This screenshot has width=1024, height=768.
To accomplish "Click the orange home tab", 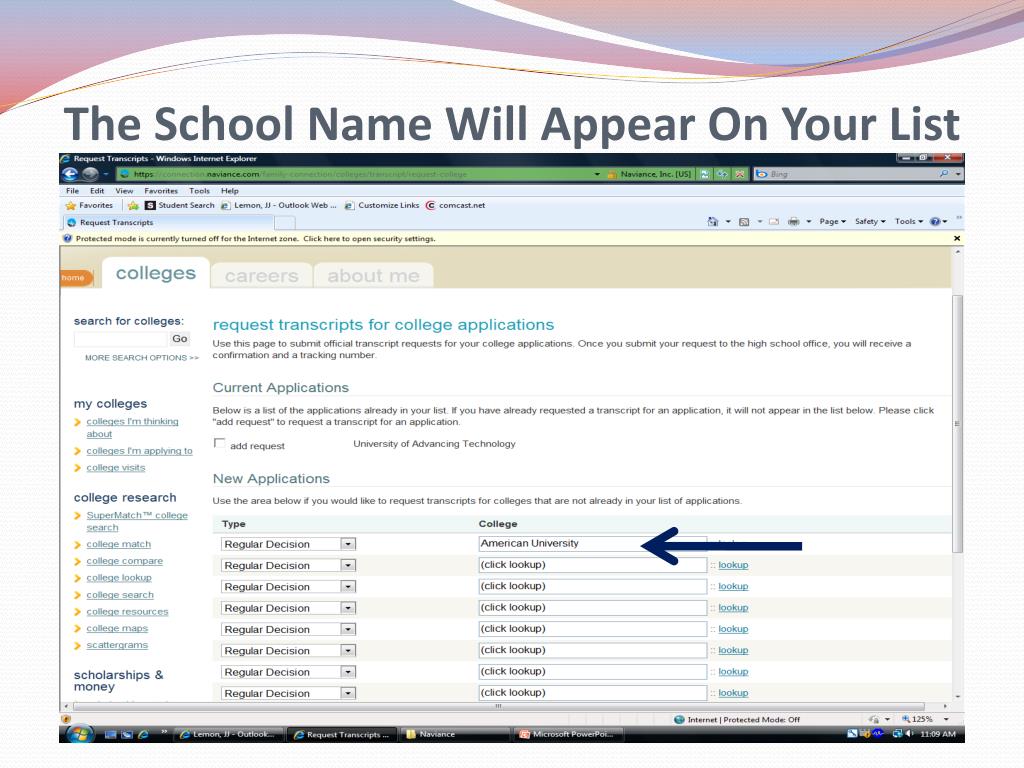I will pos(74,278).
